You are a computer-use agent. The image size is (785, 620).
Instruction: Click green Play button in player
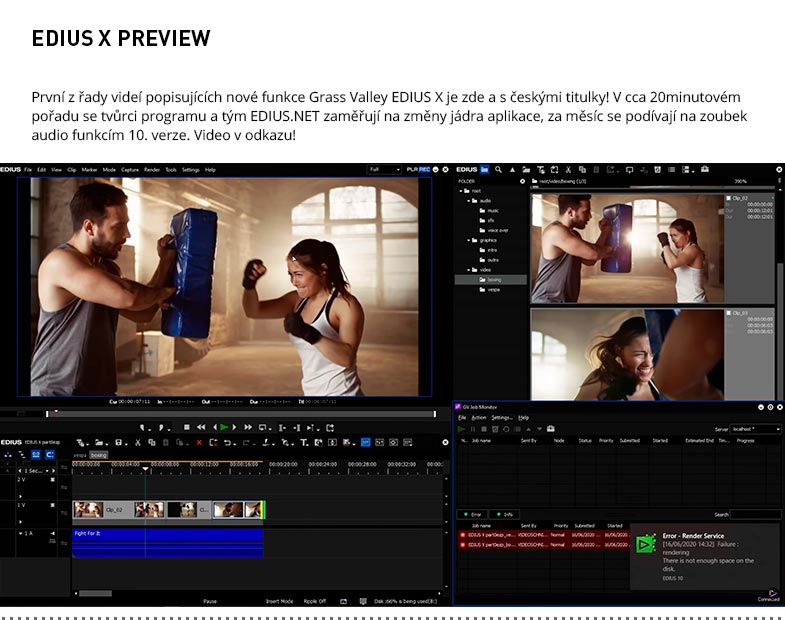(224, 427)
